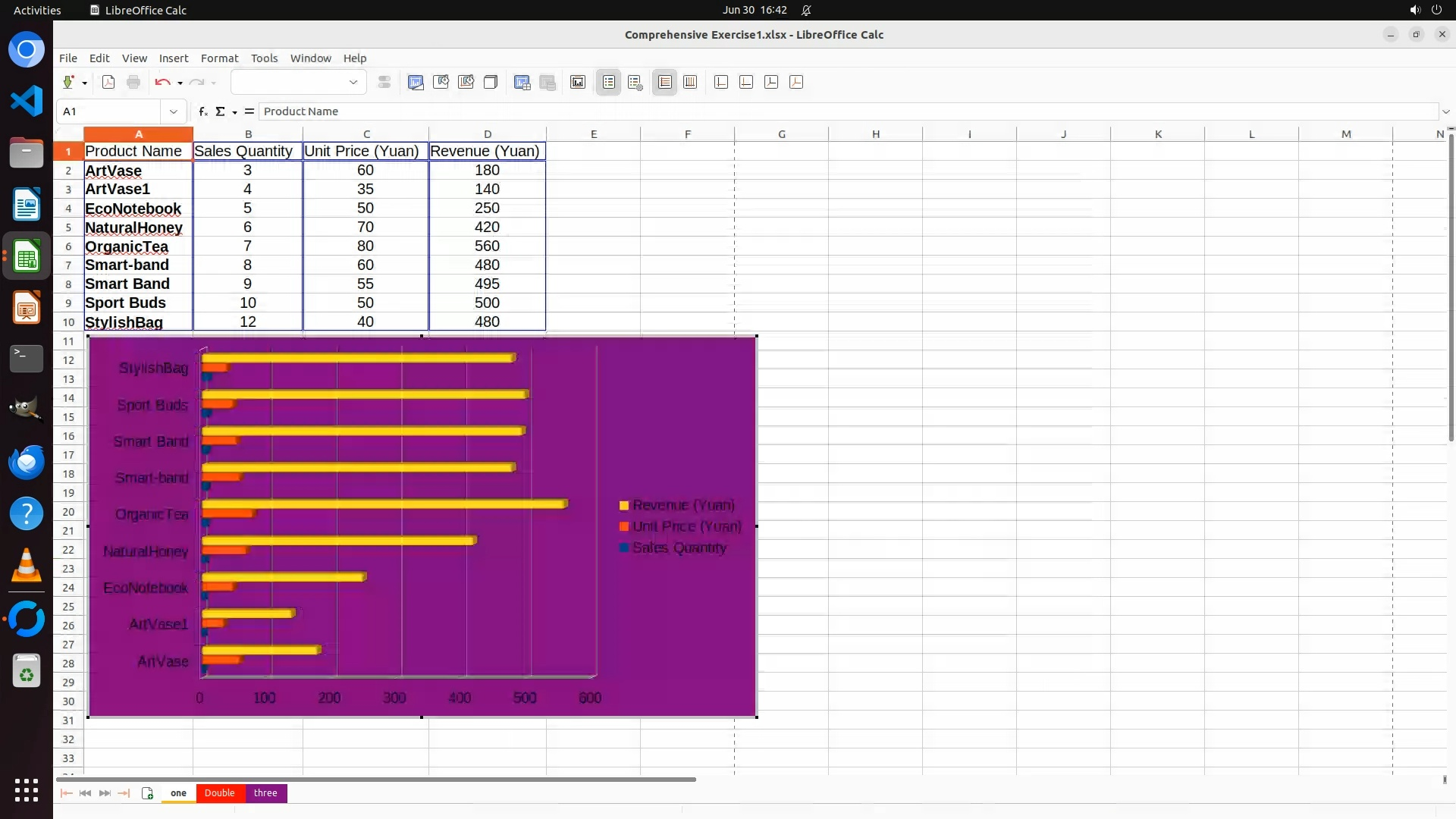Open the Name Box dropdown arrow
Screen dimensions: 1456x819
[x=174, y=111]
